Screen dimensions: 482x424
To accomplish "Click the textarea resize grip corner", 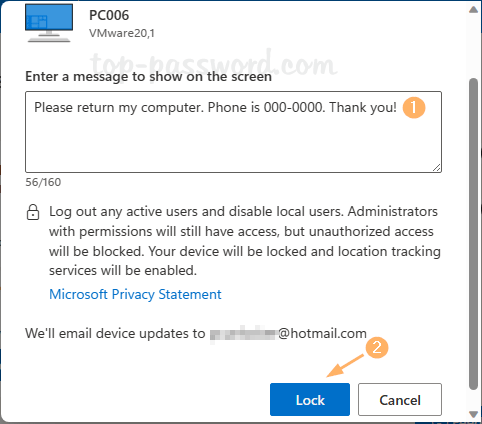I will click(x=436, y=168).
